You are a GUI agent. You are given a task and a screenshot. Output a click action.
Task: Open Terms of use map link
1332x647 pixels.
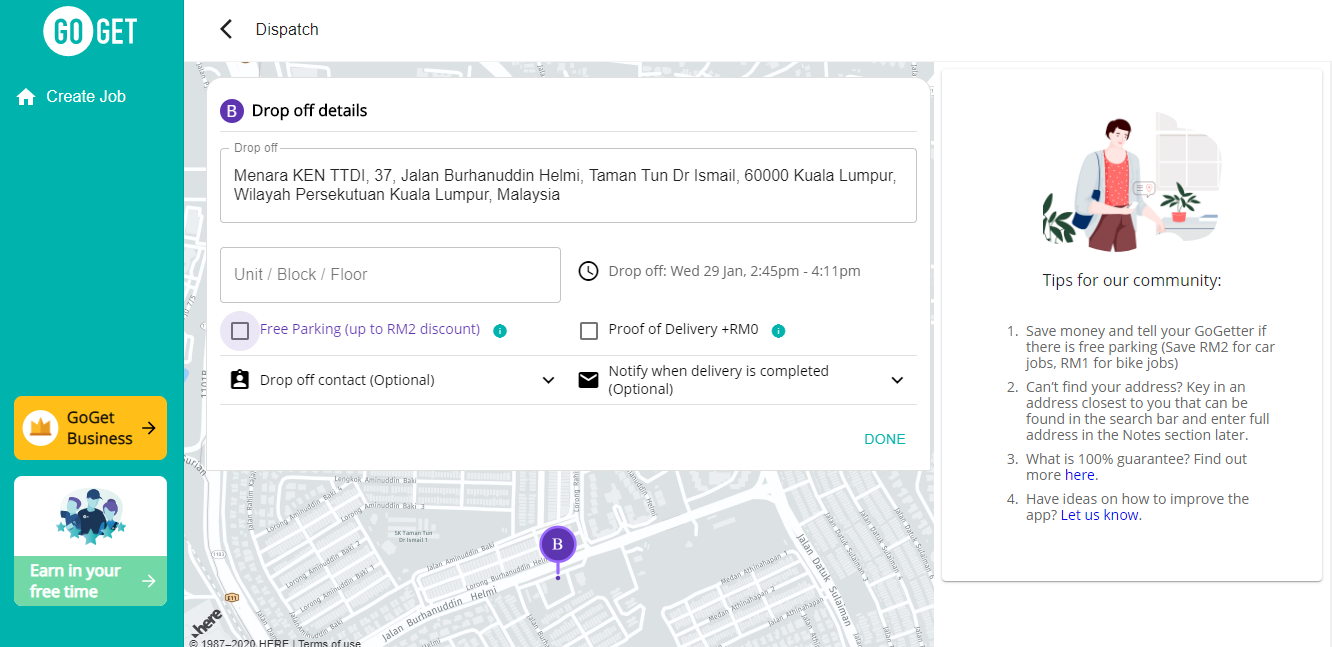tap(330, 643)
